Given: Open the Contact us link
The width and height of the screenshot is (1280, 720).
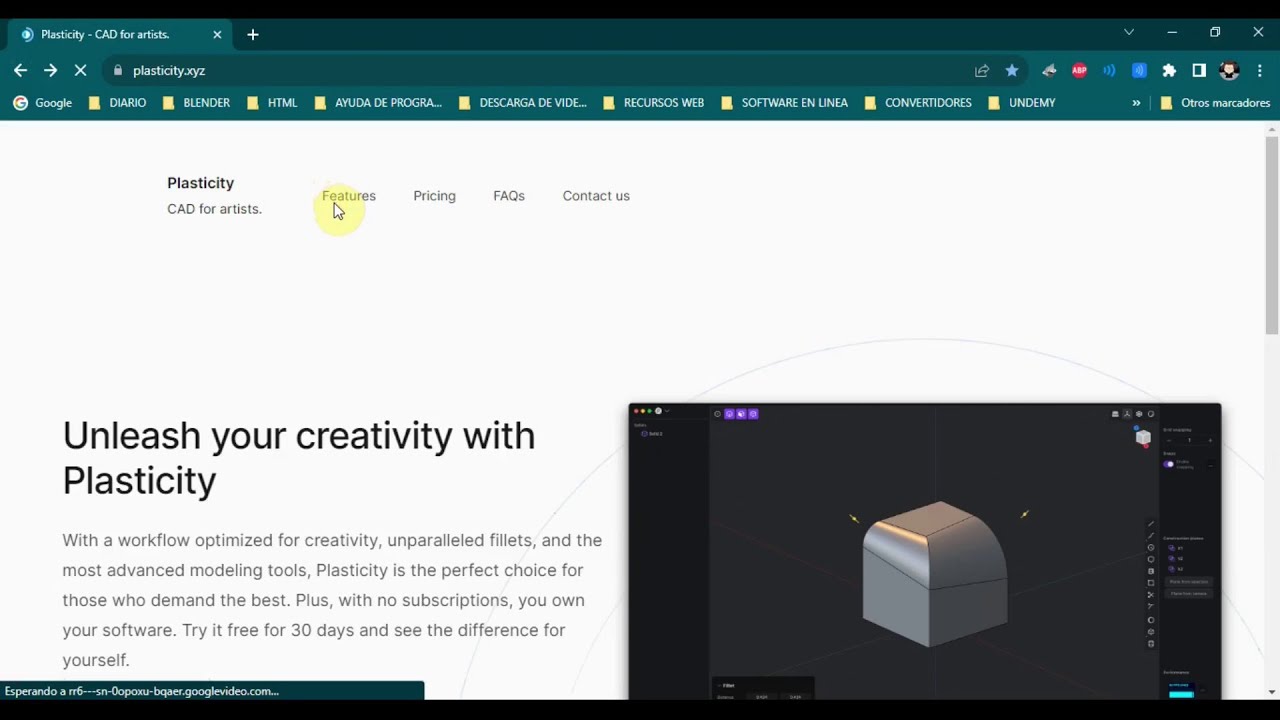Looking at the screenshot, I should (596, 196).
